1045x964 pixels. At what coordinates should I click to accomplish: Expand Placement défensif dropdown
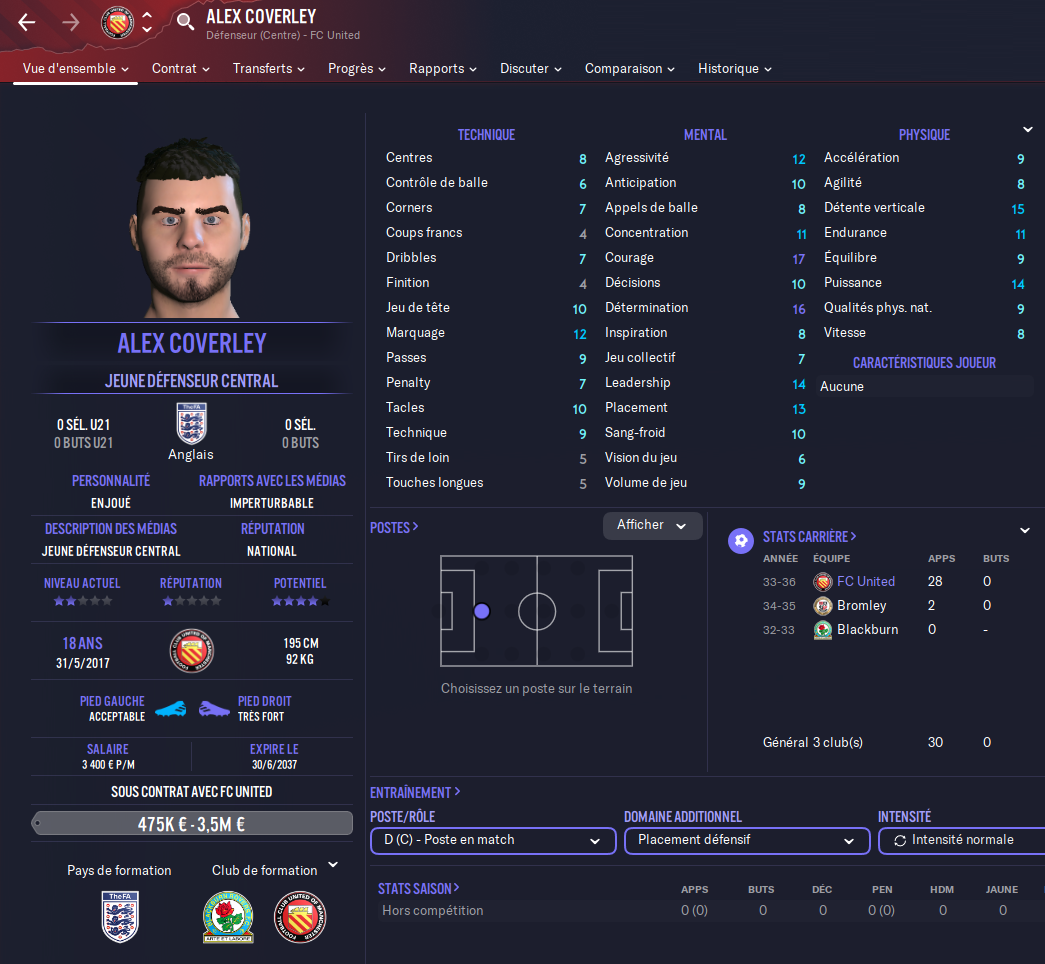[x=747, y=840]
